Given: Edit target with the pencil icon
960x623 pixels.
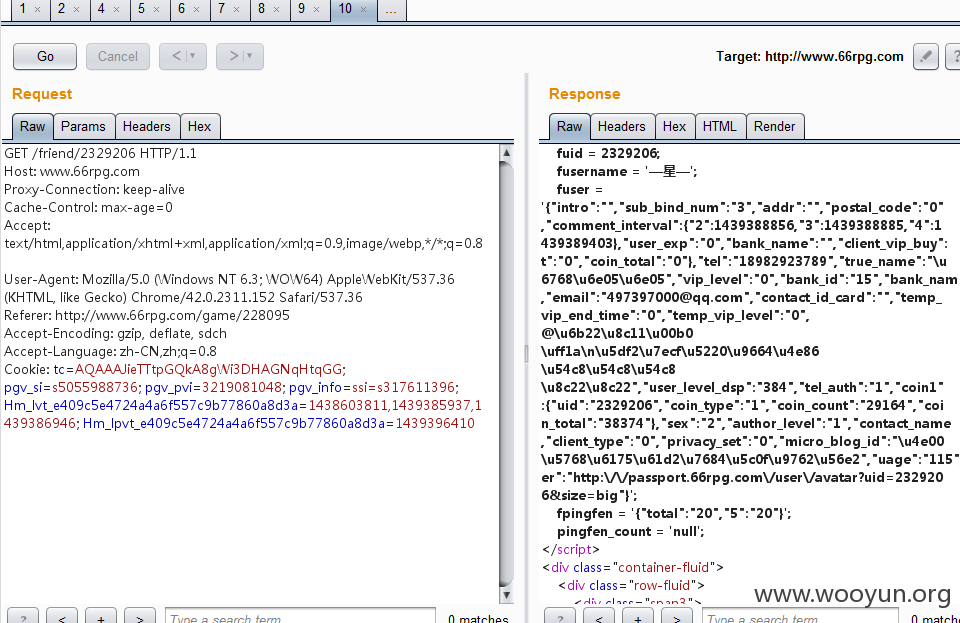Looking at the screenshot, I should [x=926, y=56].
